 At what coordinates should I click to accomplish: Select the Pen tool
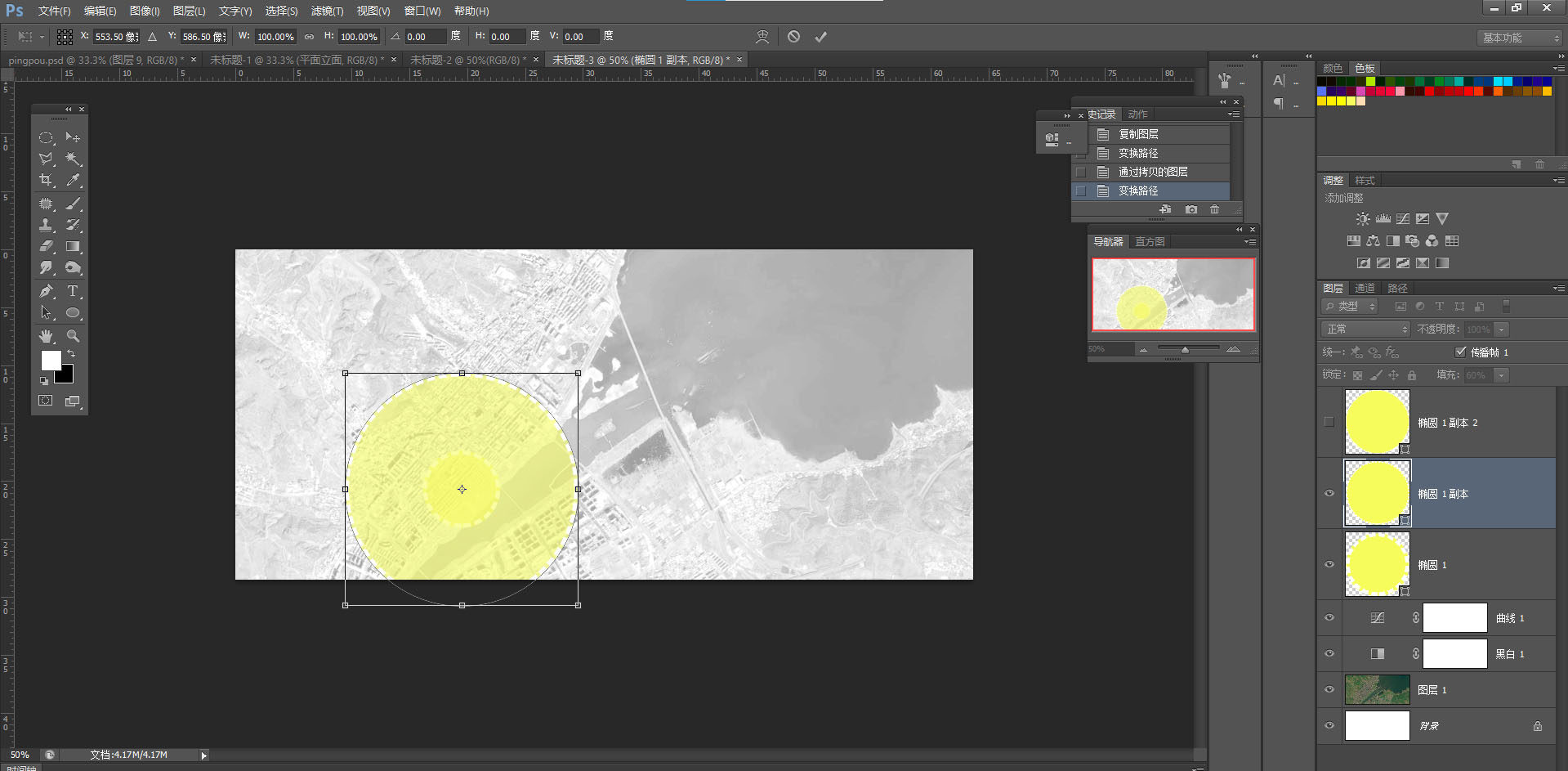tap(47, 291)
